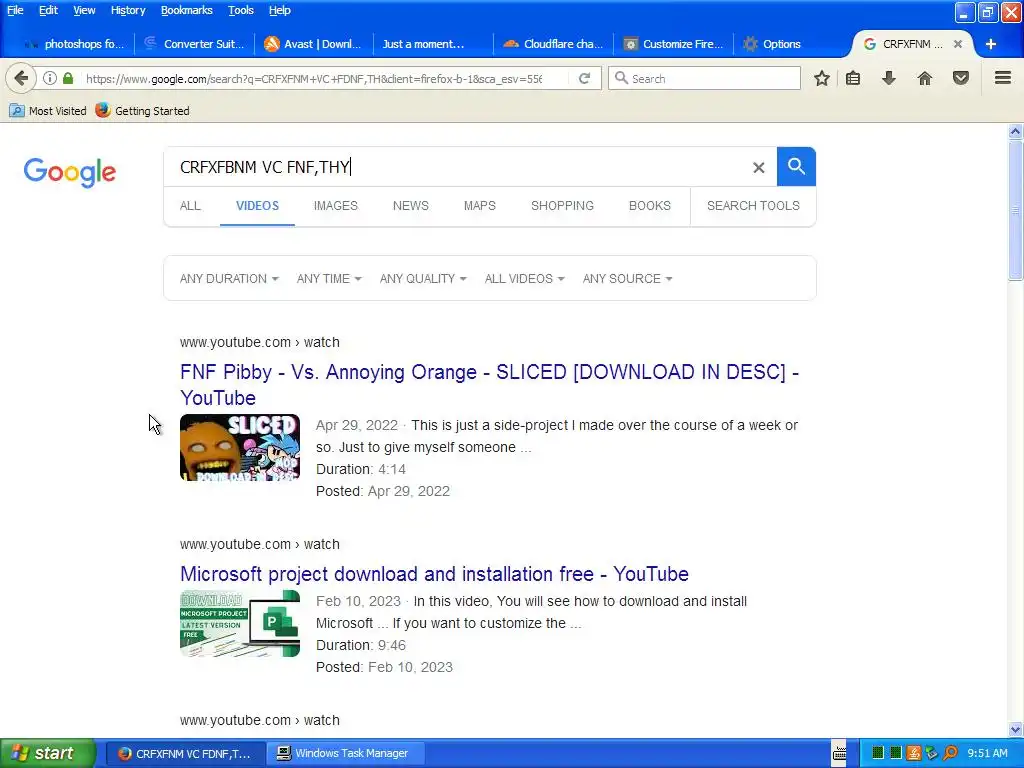The image size is (1024, 768).
Task: Switch to the Options tab
Action: pyautogui.click(x=782, y=44)
